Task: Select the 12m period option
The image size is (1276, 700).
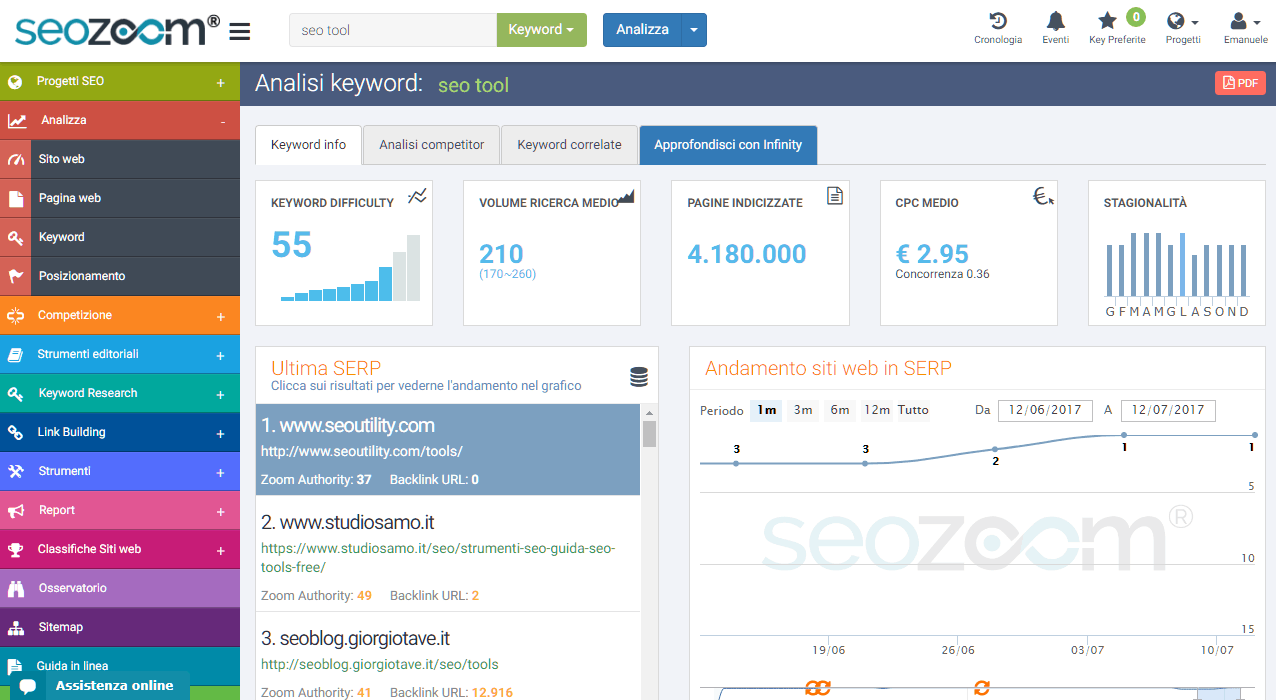Action: (x=877, y=410)
